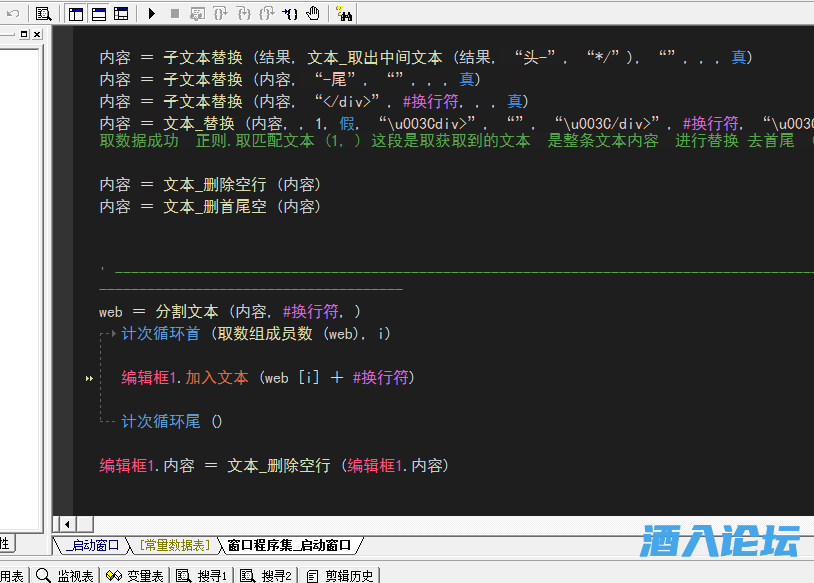
Task: Open the 变量表 variables panel
Action: [x=136, y=575]
